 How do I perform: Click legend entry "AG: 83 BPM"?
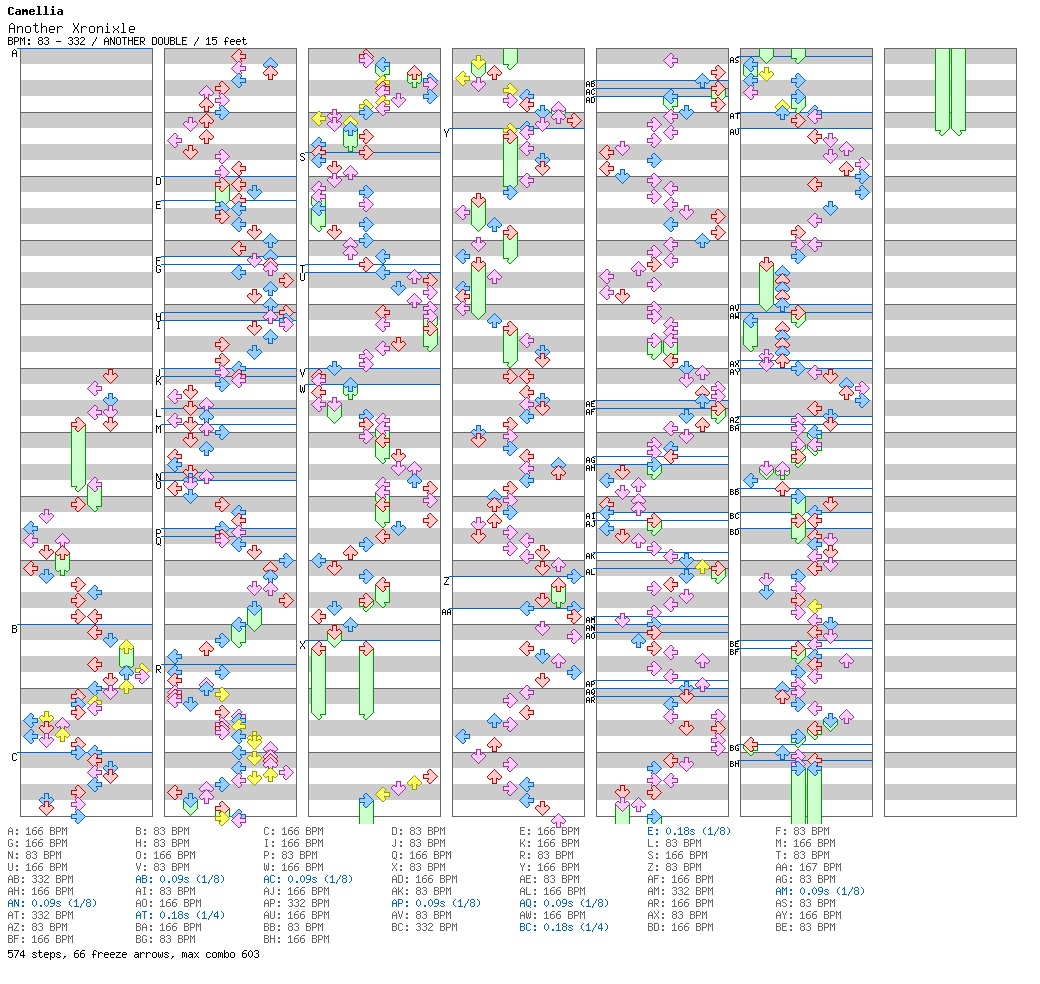pyautogui.click(x=805, y=879)
